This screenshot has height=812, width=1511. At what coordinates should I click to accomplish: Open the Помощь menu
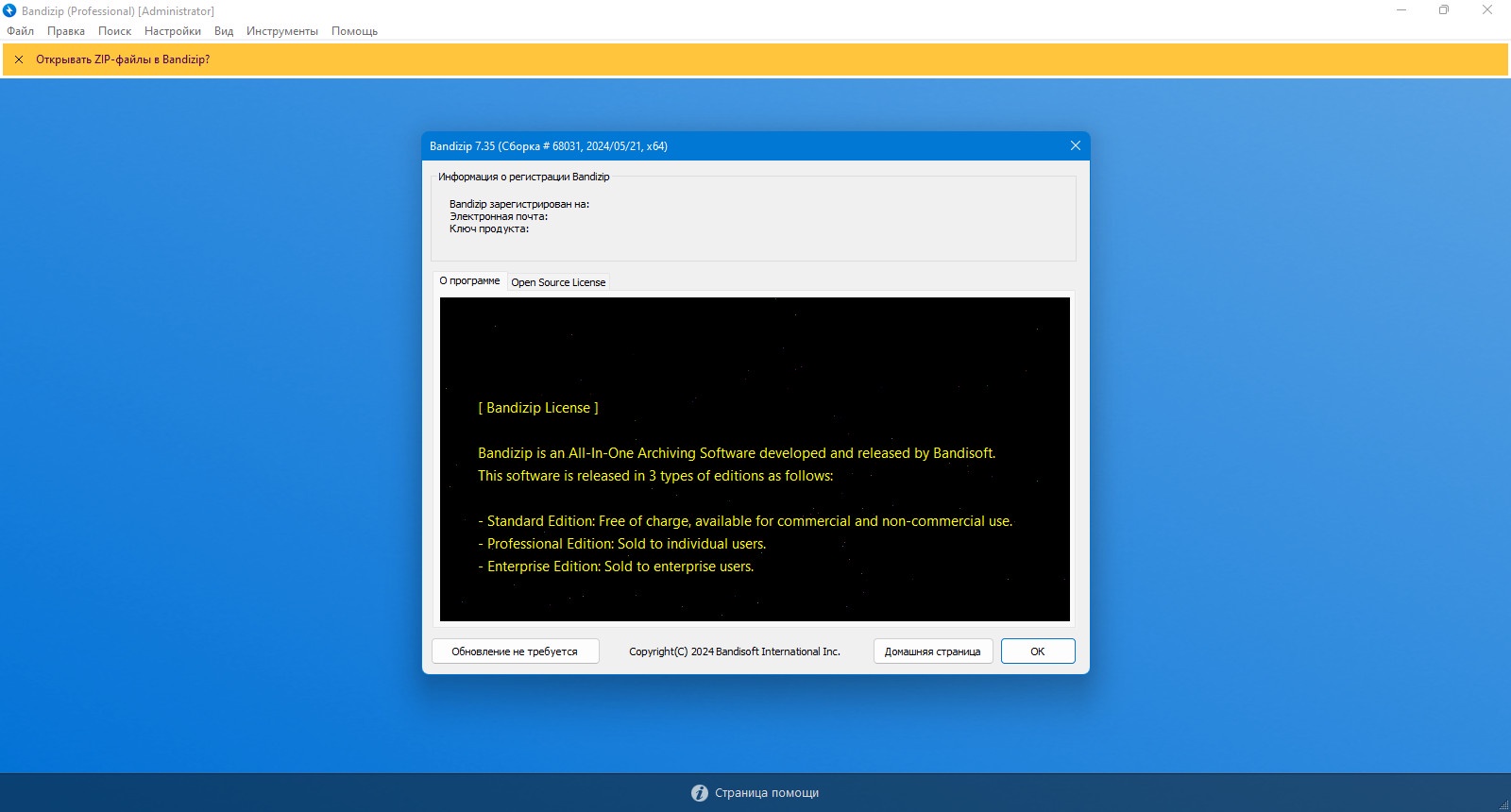coord(354,31)
